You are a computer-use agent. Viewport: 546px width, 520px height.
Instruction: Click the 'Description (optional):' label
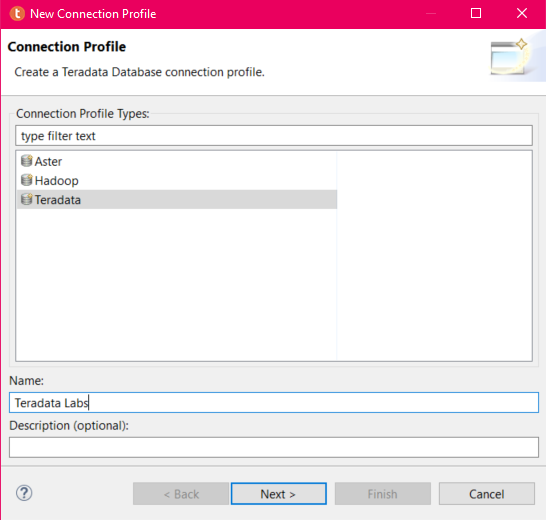[x=69, y=426]
